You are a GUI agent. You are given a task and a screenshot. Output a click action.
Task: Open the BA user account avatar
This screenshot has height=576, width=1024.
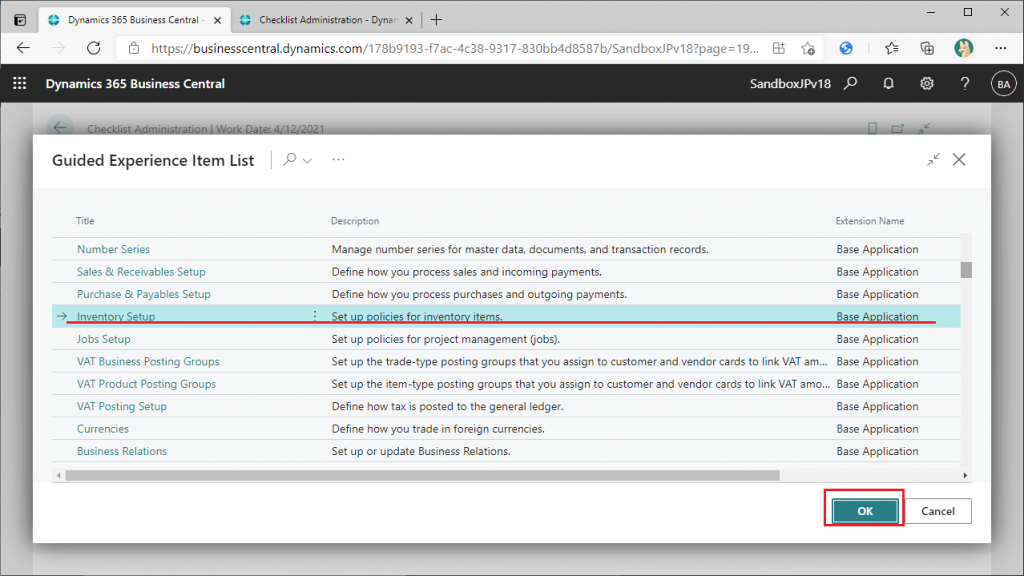(1004, 84)
